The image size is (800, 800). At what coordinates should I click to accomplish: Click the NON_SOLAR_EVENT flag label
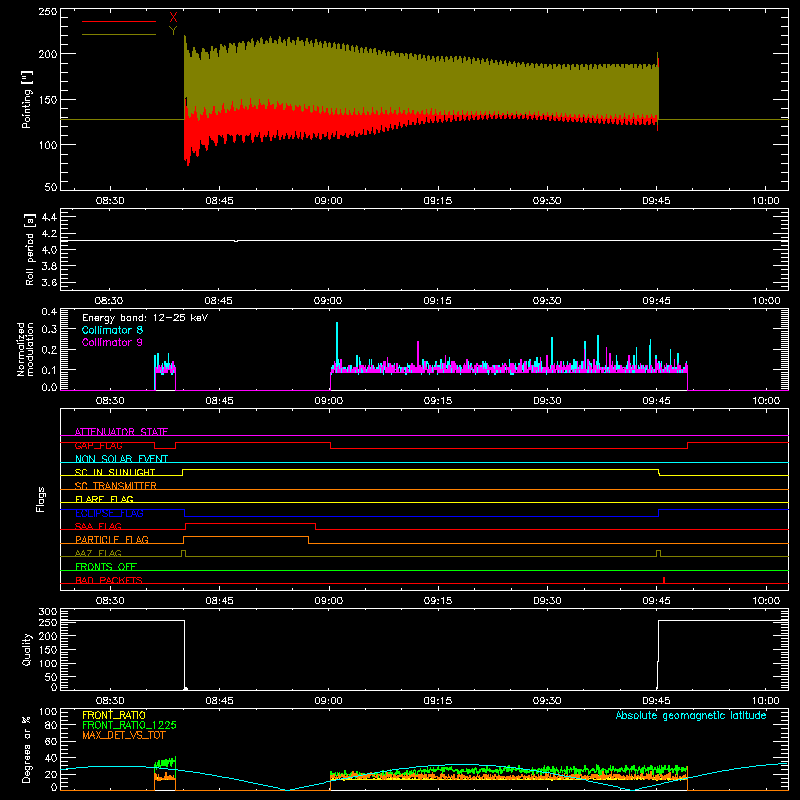tap(121, 459)
